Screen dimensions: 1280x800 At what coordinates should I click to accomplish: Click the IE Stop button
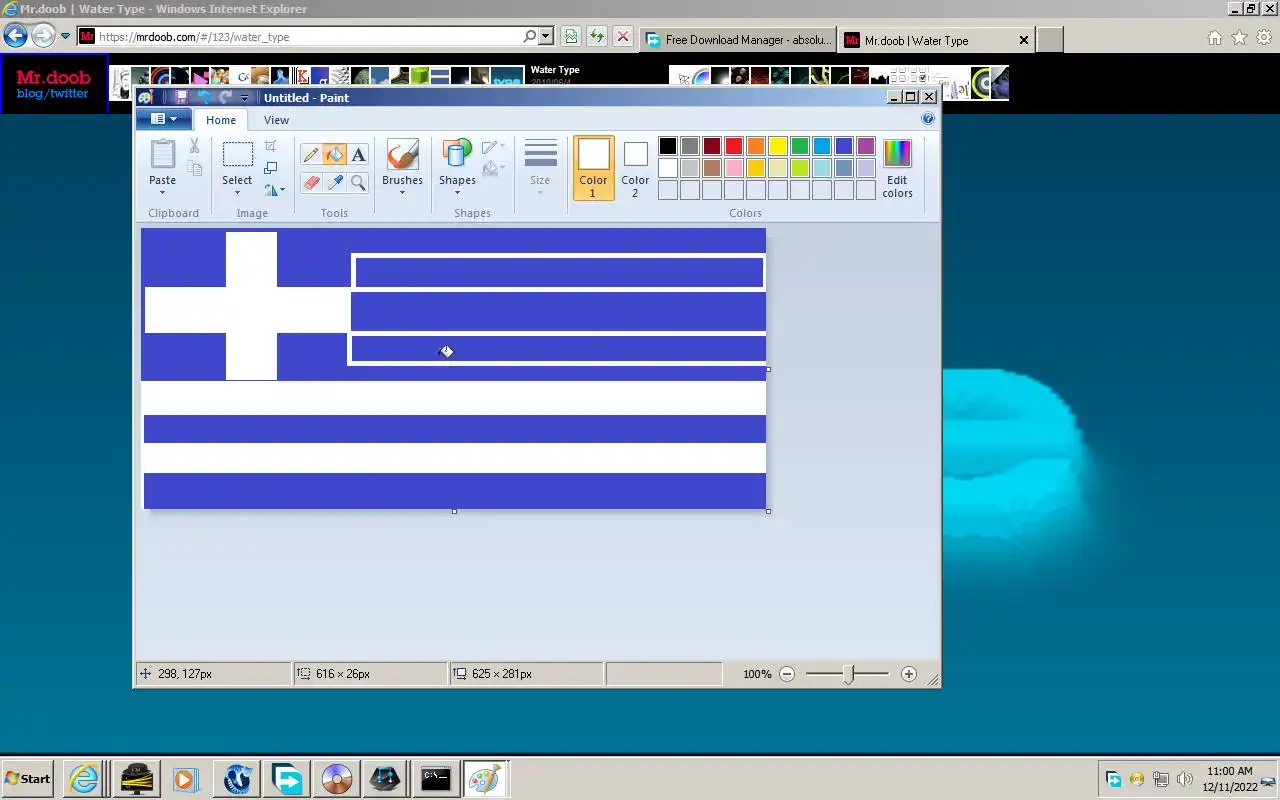[623, 36]
